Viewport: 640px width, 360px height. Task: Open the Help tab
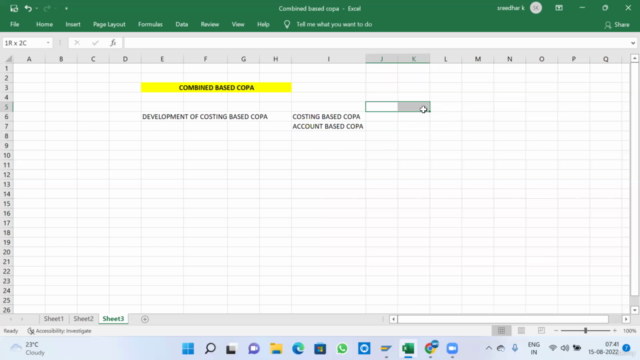click(x=263, y=24)
